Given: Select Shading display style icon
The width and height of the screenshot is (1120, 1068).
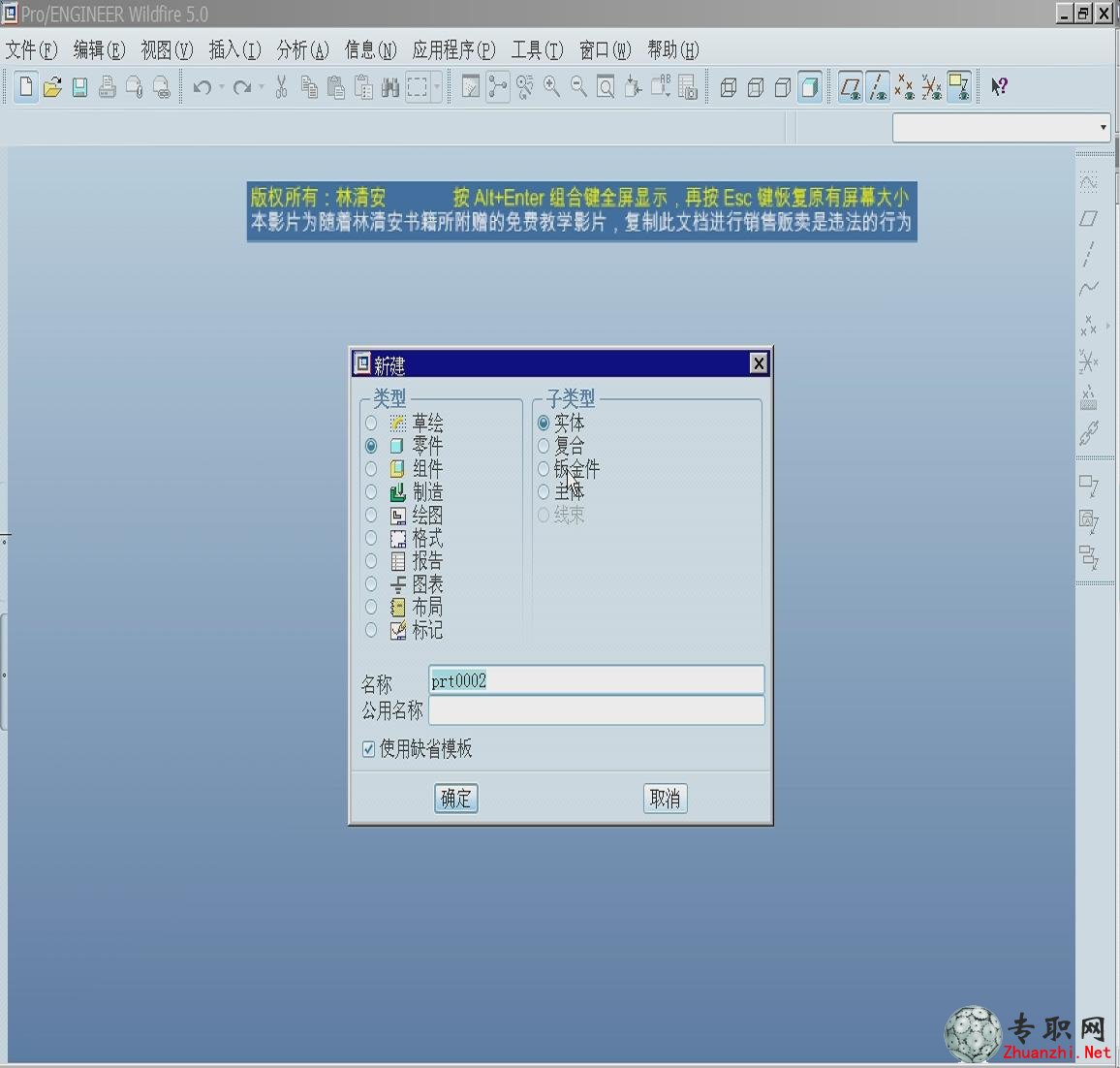Looking at the screenshot, I should coord(809,87).
